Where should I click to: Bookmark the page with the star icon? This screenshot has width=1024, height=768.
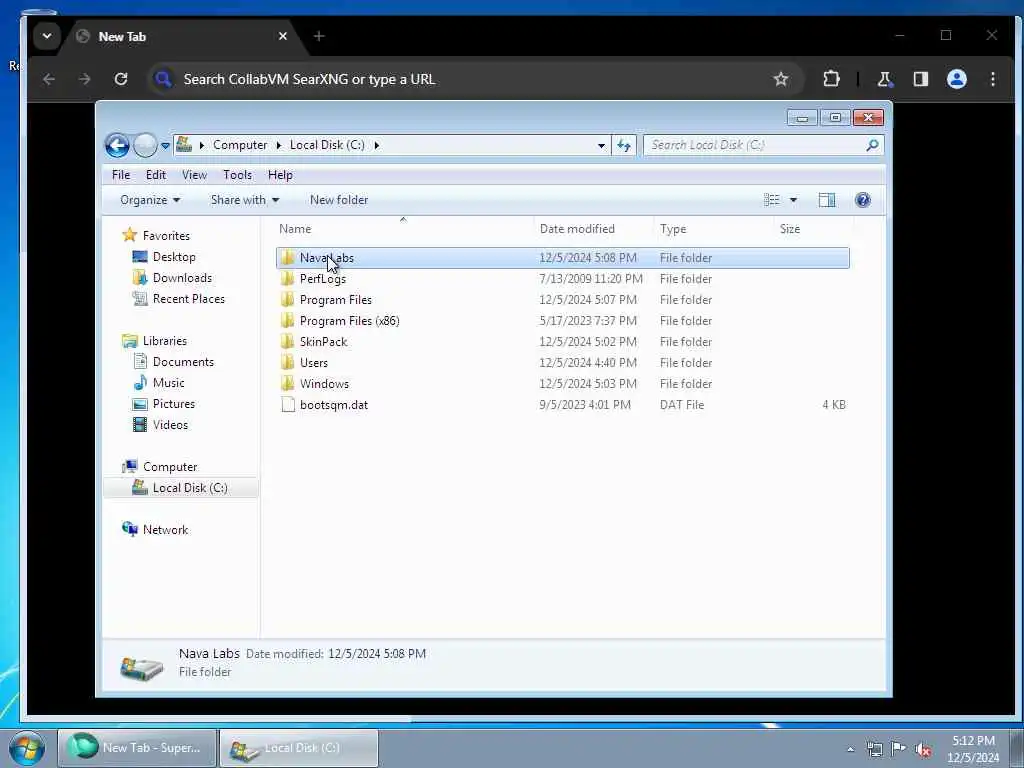pos(780,79)
